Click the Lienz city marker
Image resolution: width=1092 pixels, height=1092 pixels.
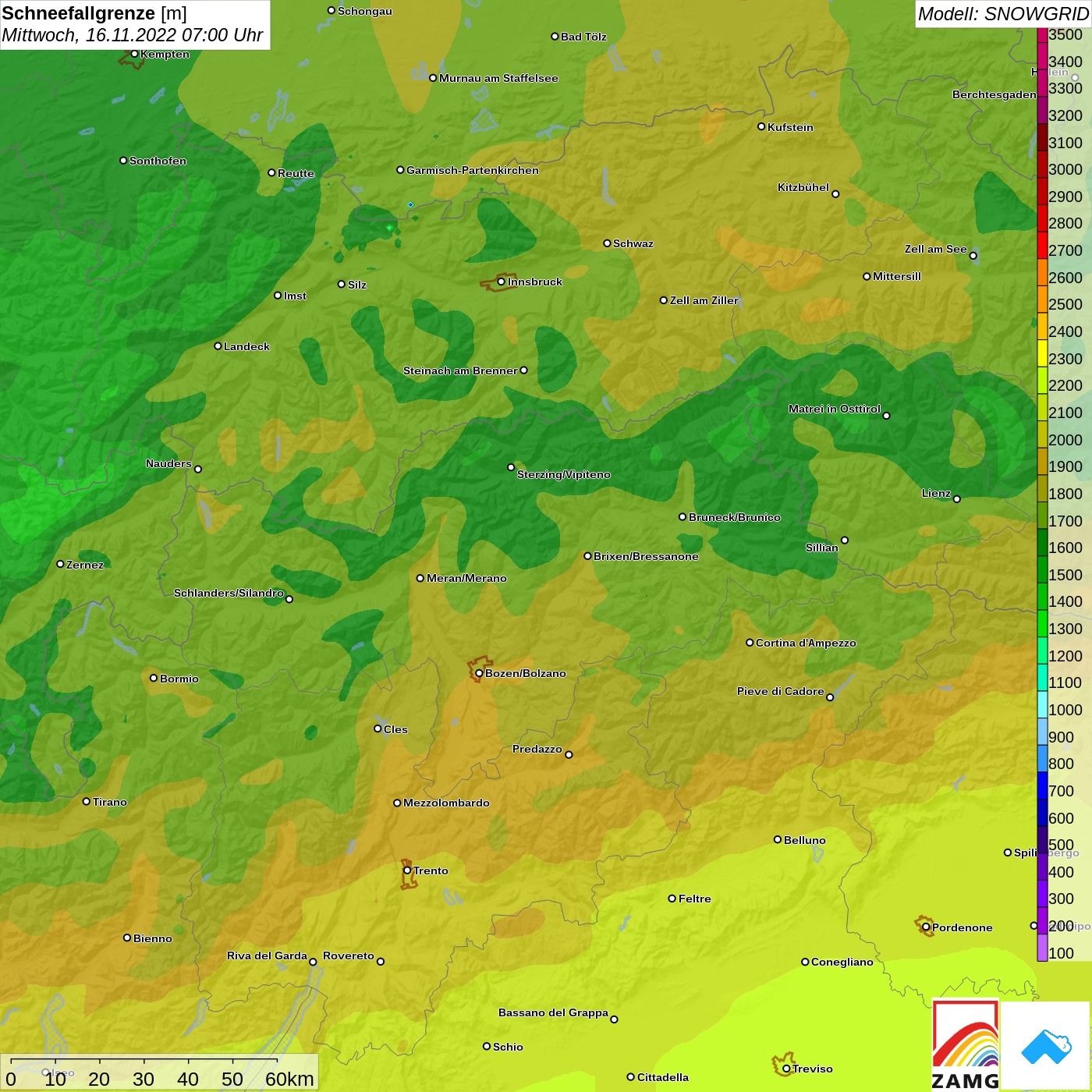957,499
